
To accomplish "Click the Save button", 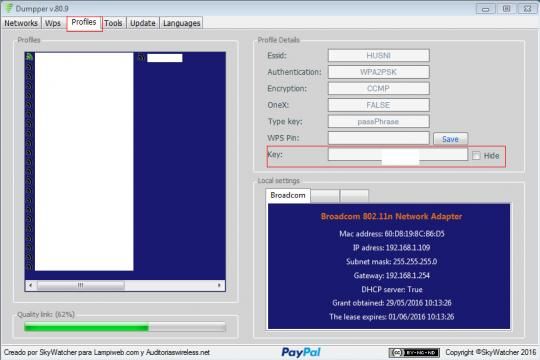I will click(450, 139).
